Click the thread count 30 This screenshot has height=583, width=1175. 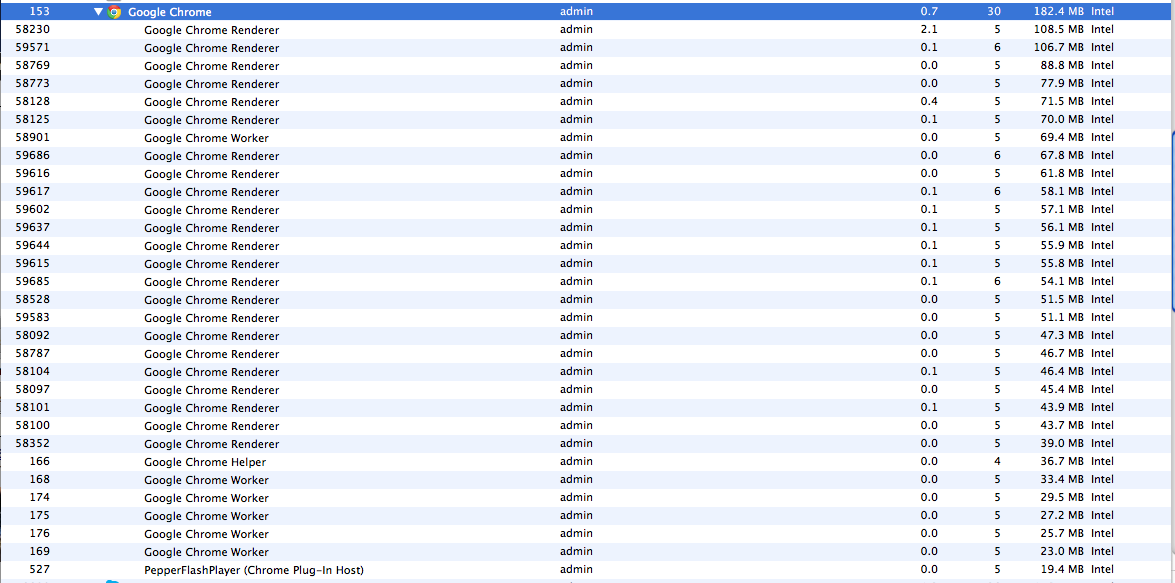pos(994,11)
